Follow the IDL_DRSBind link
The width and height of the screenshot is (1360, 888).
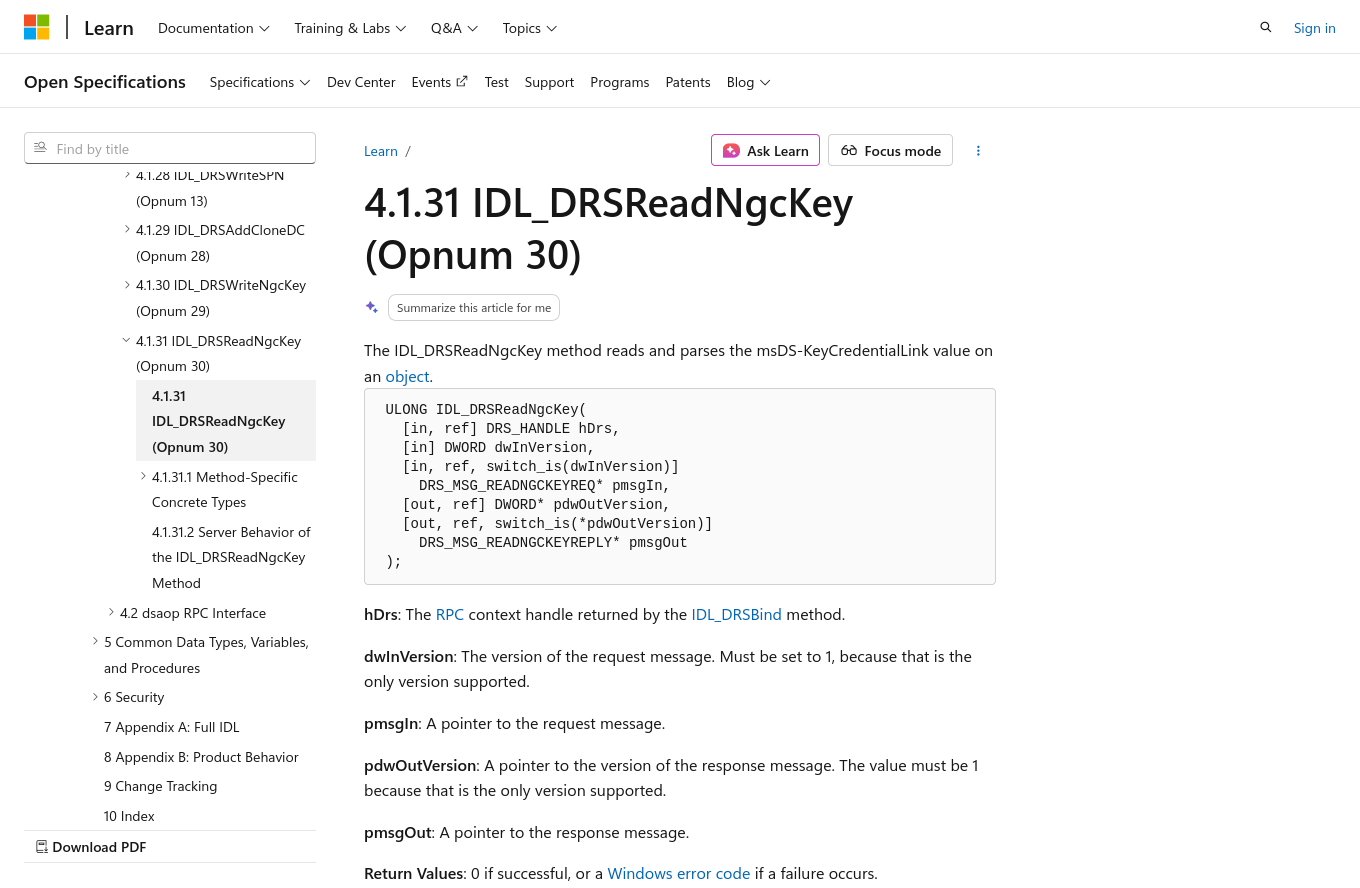point(736,614)
